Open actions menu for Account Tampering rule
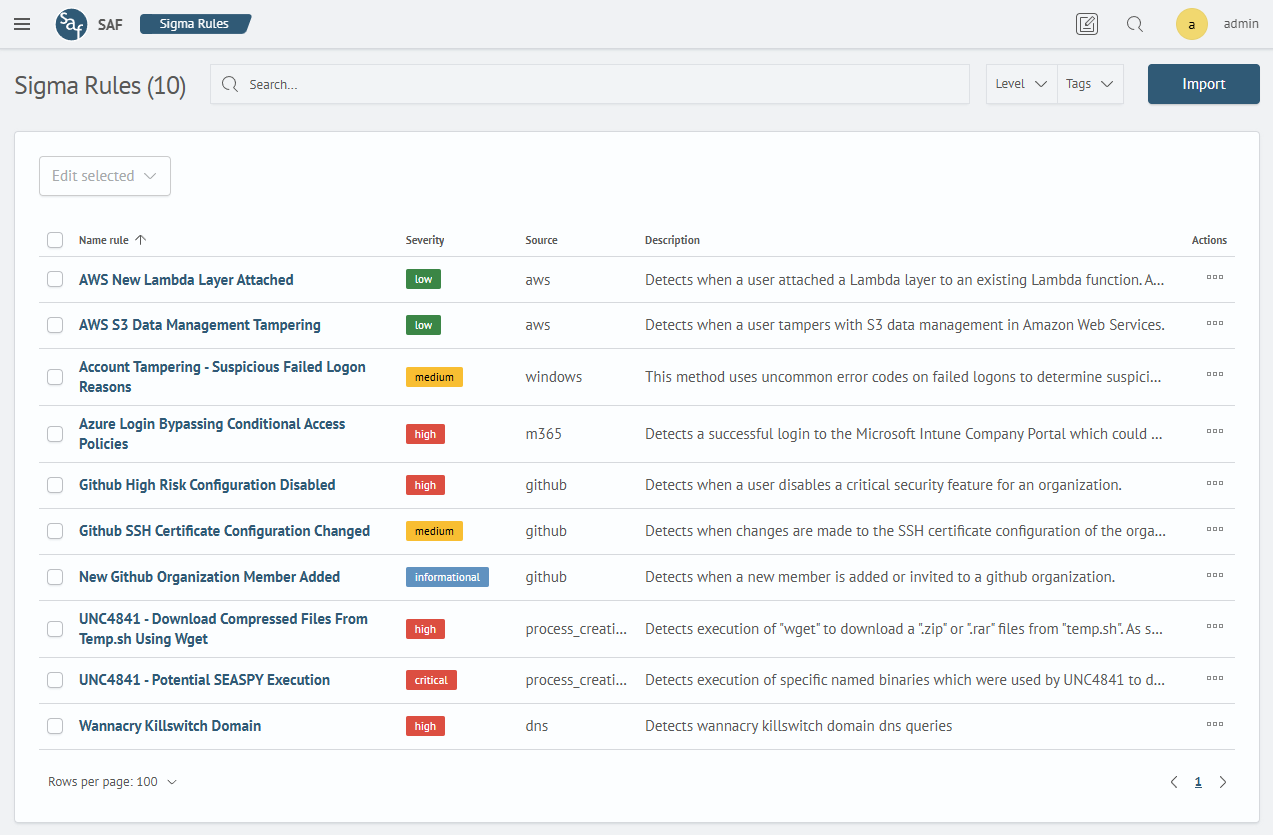1273x835 pixels. point(1215,375)
